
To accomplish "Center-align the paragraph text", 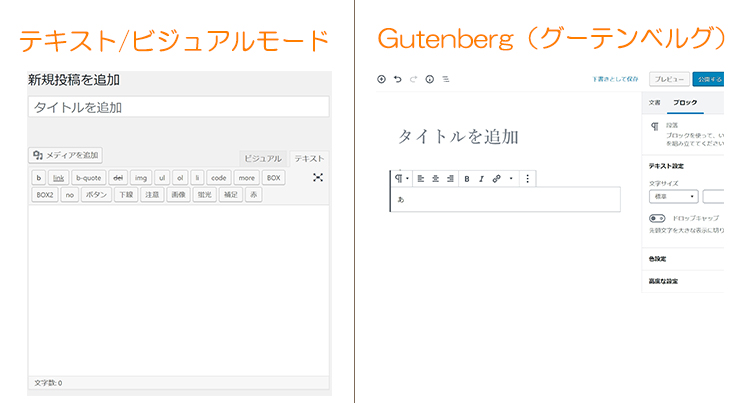I will [436, 179].
